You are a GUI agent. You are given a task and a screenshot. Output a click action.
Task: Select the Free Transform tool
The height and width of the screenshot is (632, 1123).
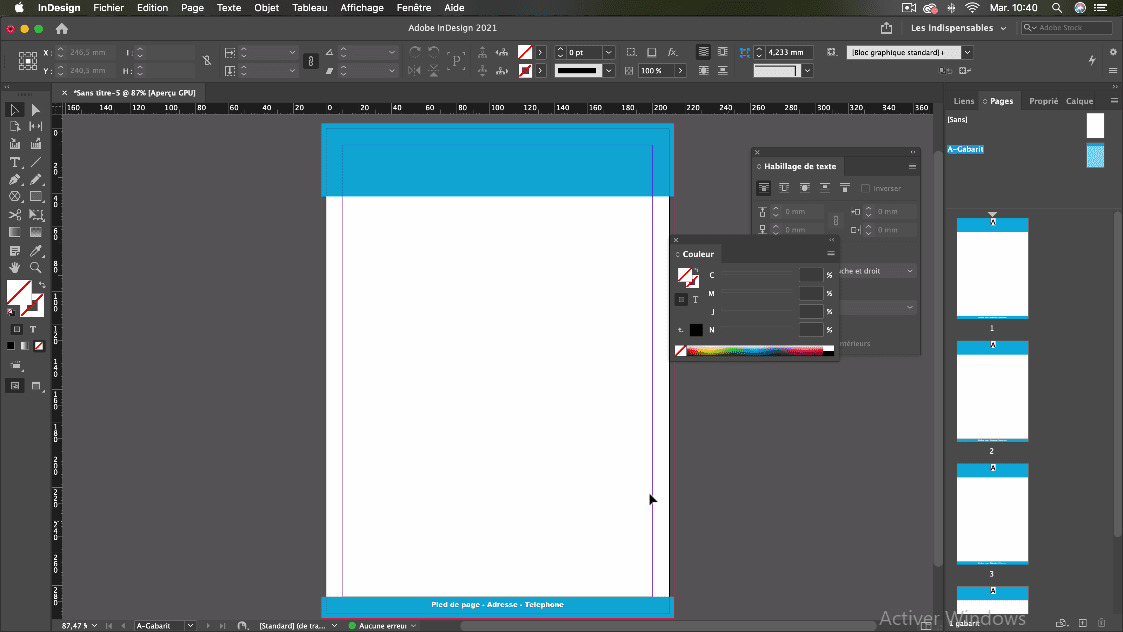pyautogui.click(x=35, y=214)
